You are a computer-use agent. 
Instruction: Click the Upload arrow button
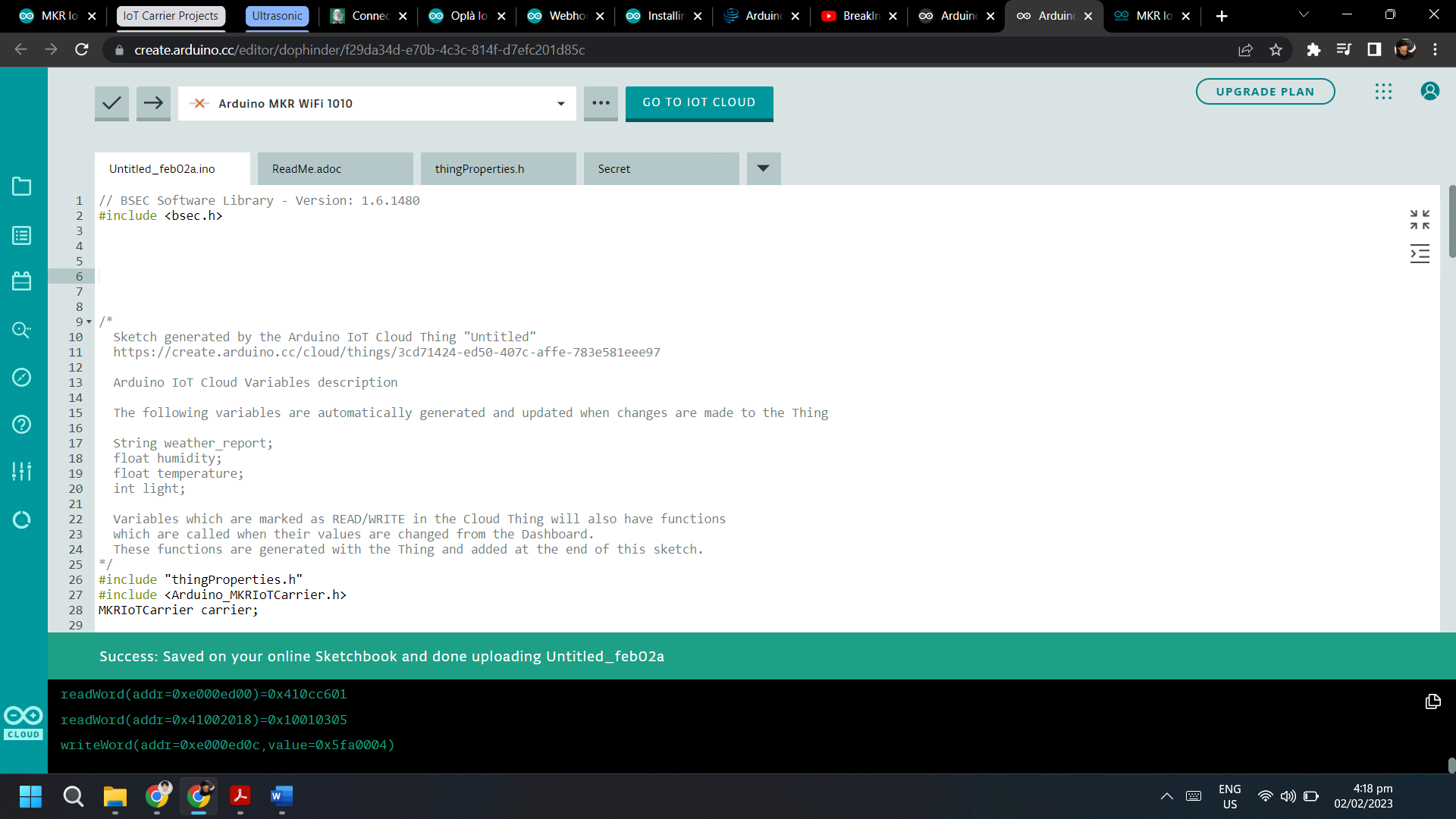(x=153, y=103)
